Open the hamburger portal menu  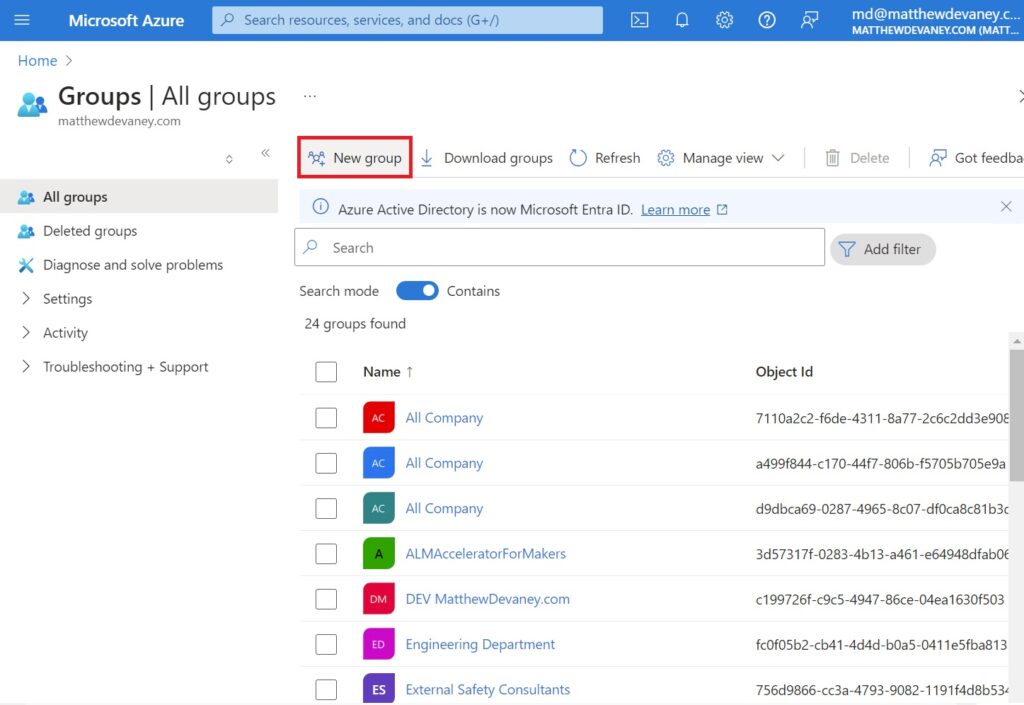pos(22,20)
